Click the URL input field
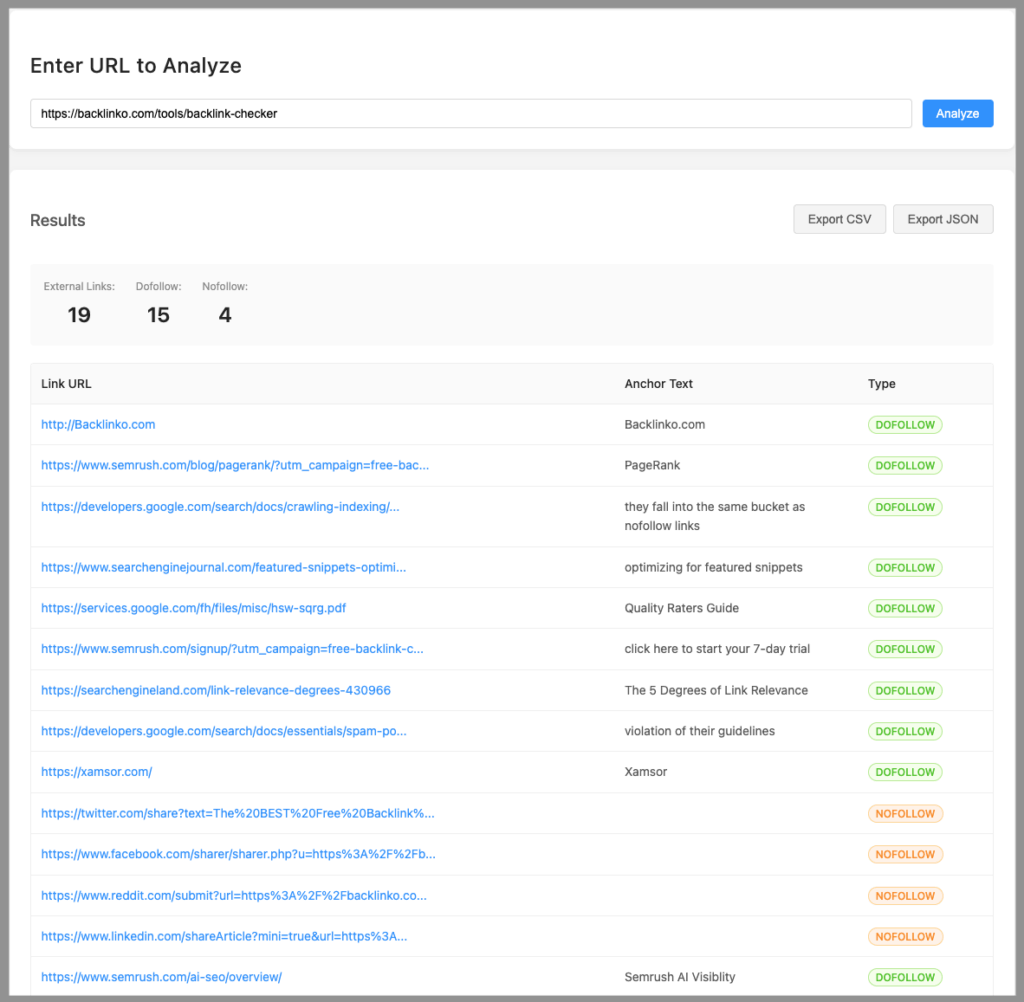Screen dimensions: 1024x1002 pos(470,113)
